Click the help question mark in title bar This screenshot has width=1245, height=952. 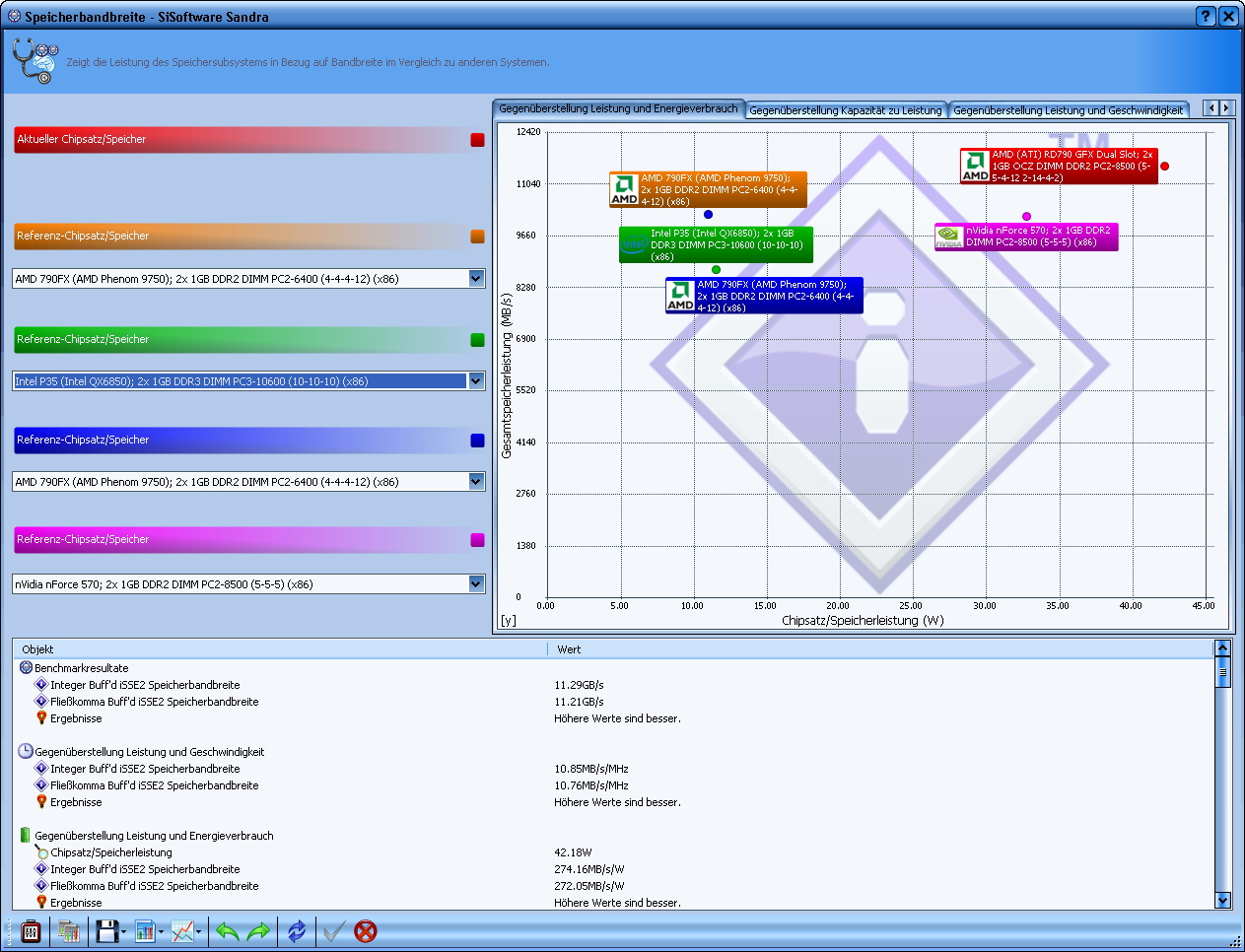1206,16
